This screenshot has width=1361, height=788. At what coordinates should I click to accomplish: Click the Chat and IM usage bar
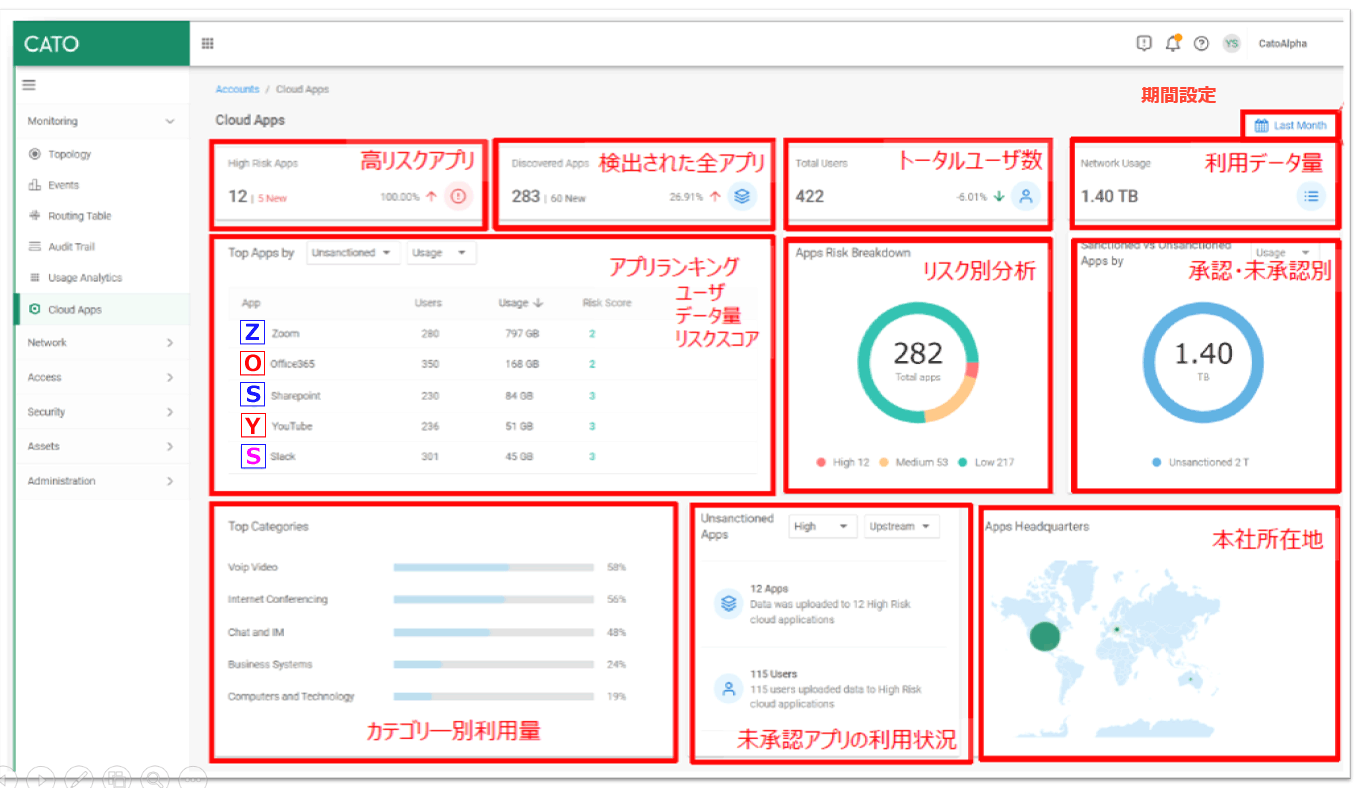tap(493, 633)
